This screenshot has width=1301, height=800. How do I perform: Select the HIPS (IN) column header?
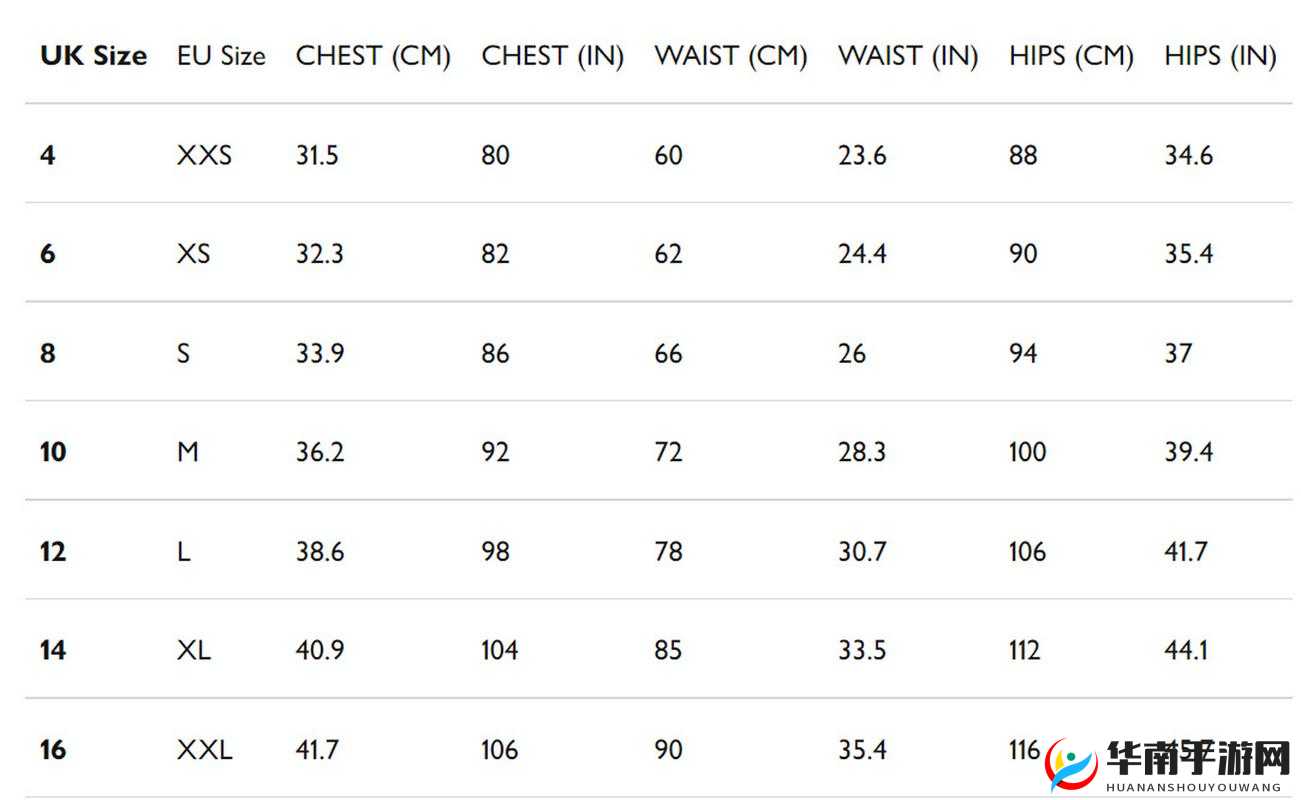pos(1220,56)
